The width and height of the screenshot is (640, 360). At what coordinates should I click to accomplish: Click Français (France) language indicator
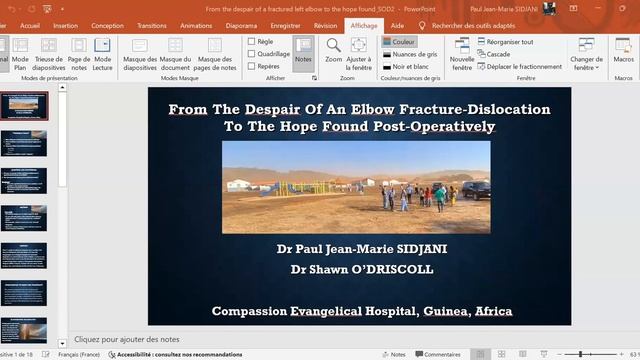pos(79,355)
